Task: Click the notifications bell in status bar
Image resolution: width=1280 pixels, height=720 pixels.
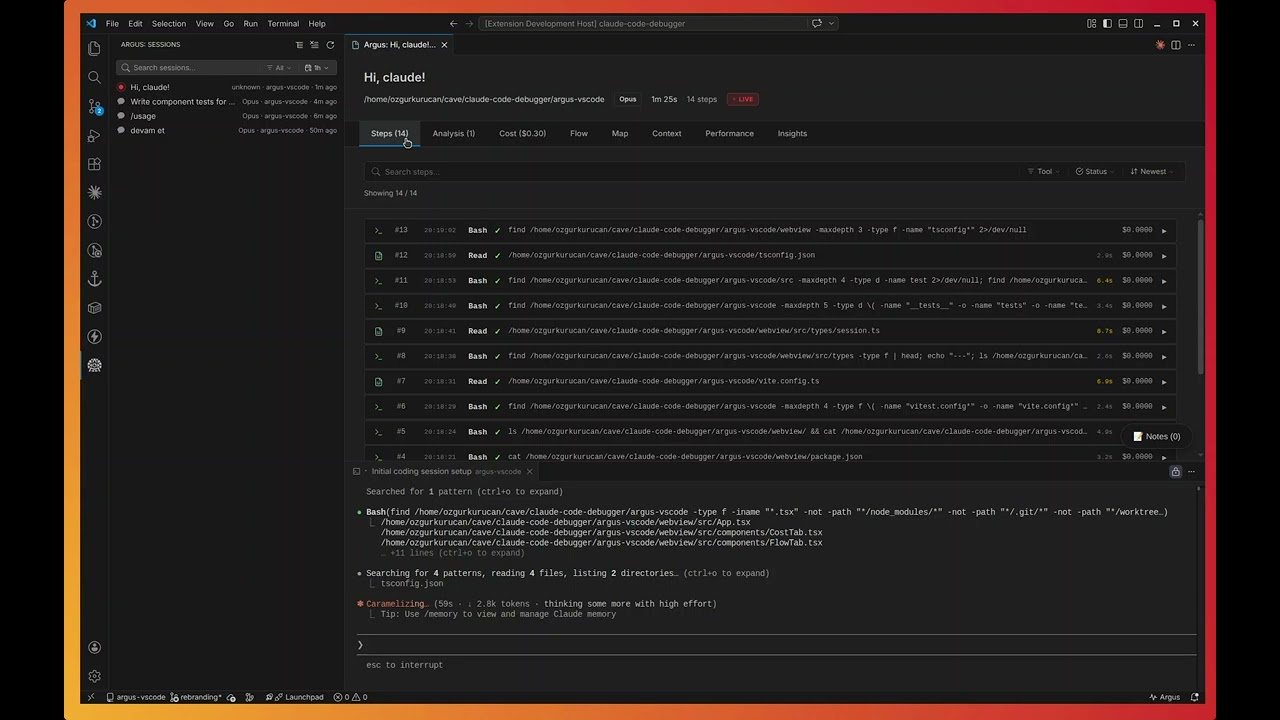Action: 1195,697
